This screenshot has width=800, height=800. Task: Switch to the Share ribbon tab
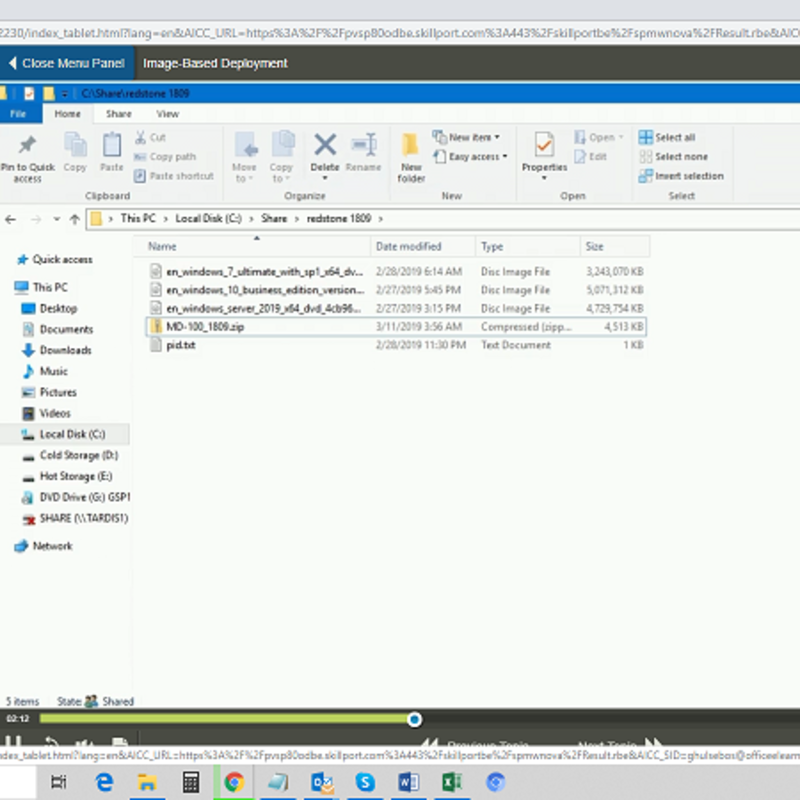[x=119, y=114]
